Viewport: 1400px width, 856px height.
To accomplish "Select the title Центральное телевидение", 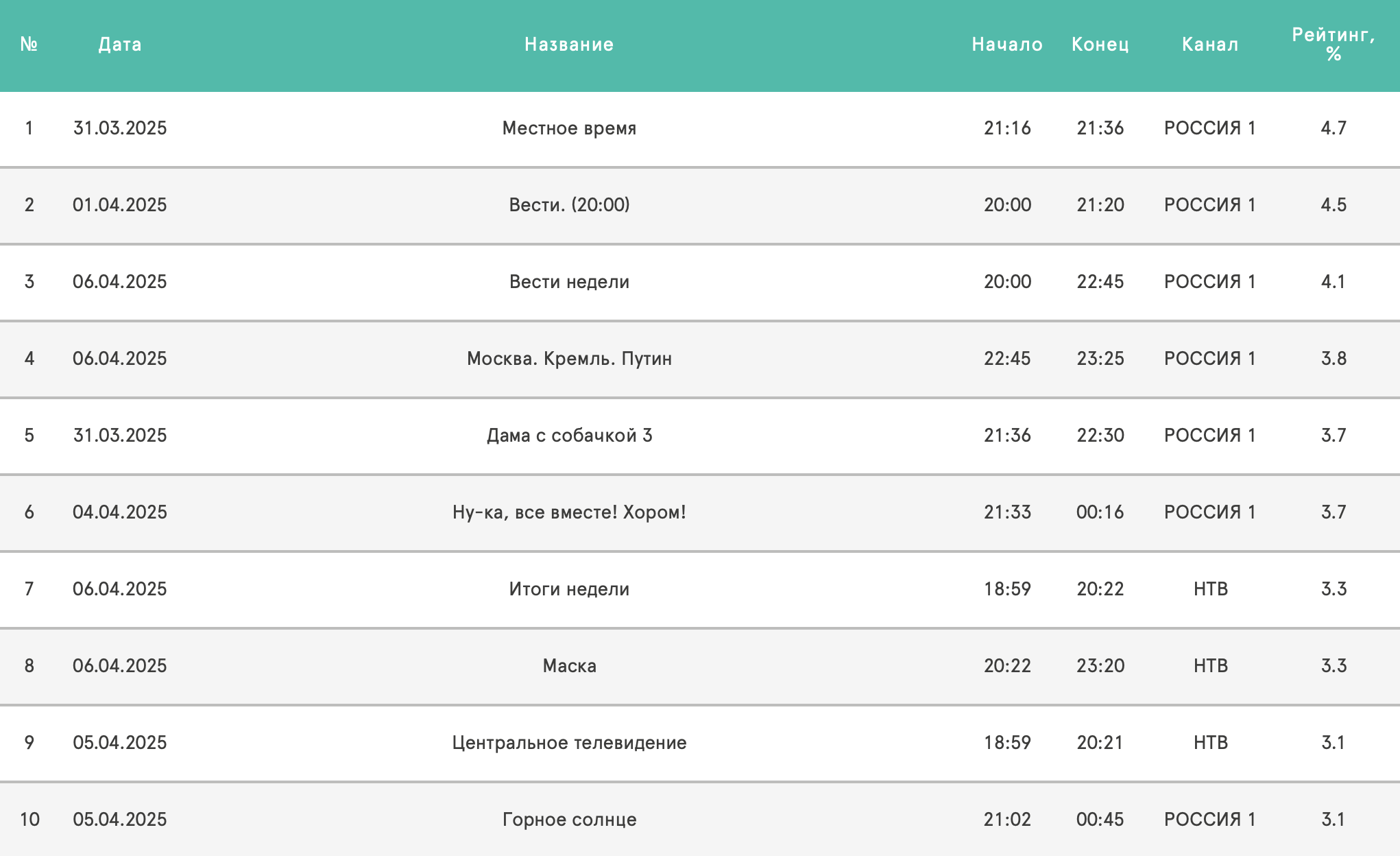I will (569, 743).
